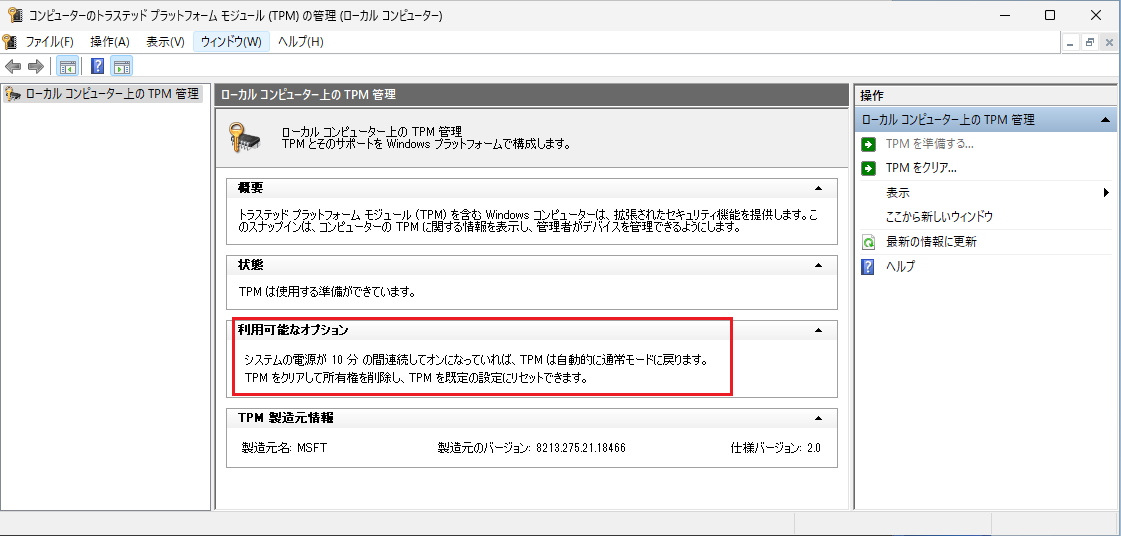Close the inner MDI child window
The image size is (1121, 536).
[1109, 42]
